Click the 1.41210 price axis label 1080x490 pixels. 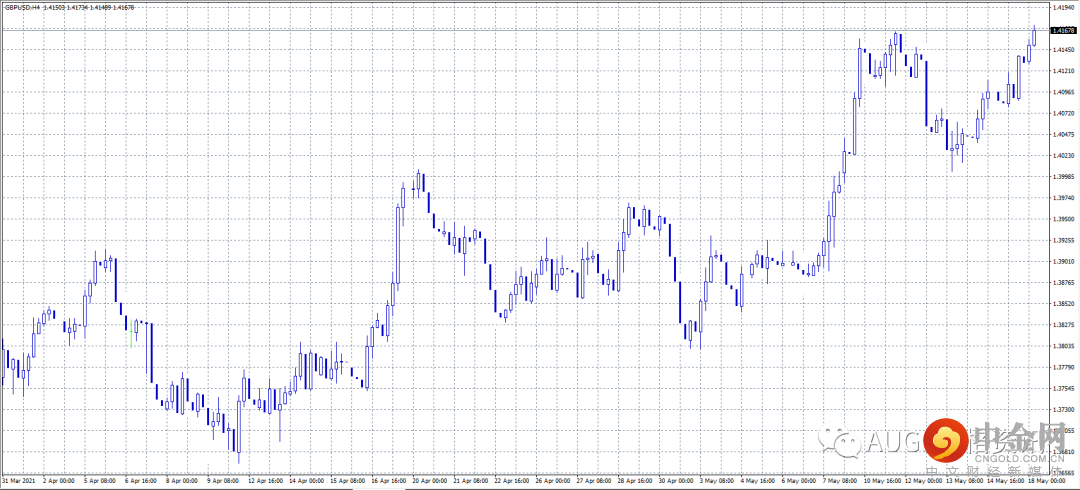point(1064,71)
